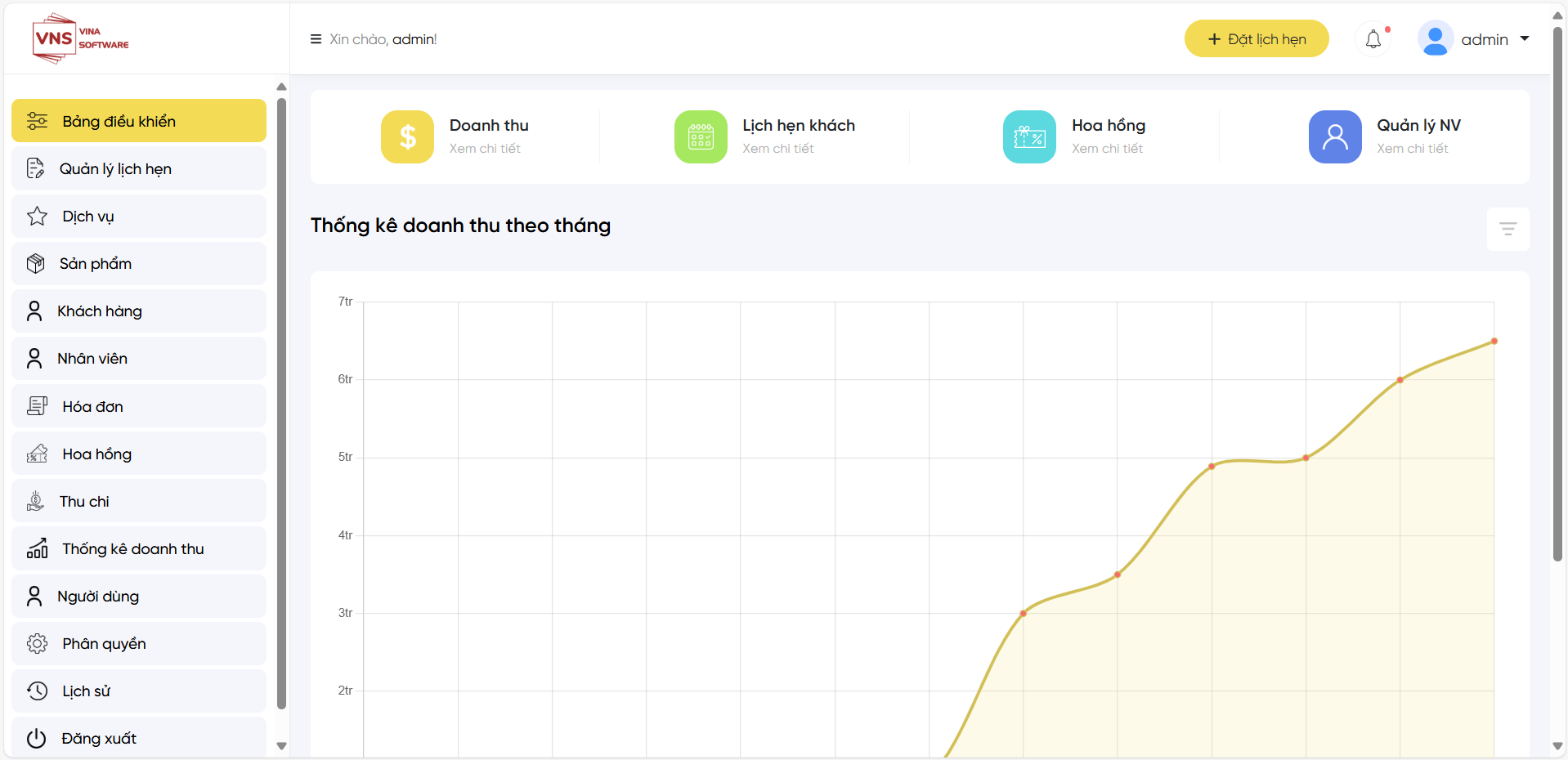Click the Lịch sử history clock icon

tap(37, 691)
